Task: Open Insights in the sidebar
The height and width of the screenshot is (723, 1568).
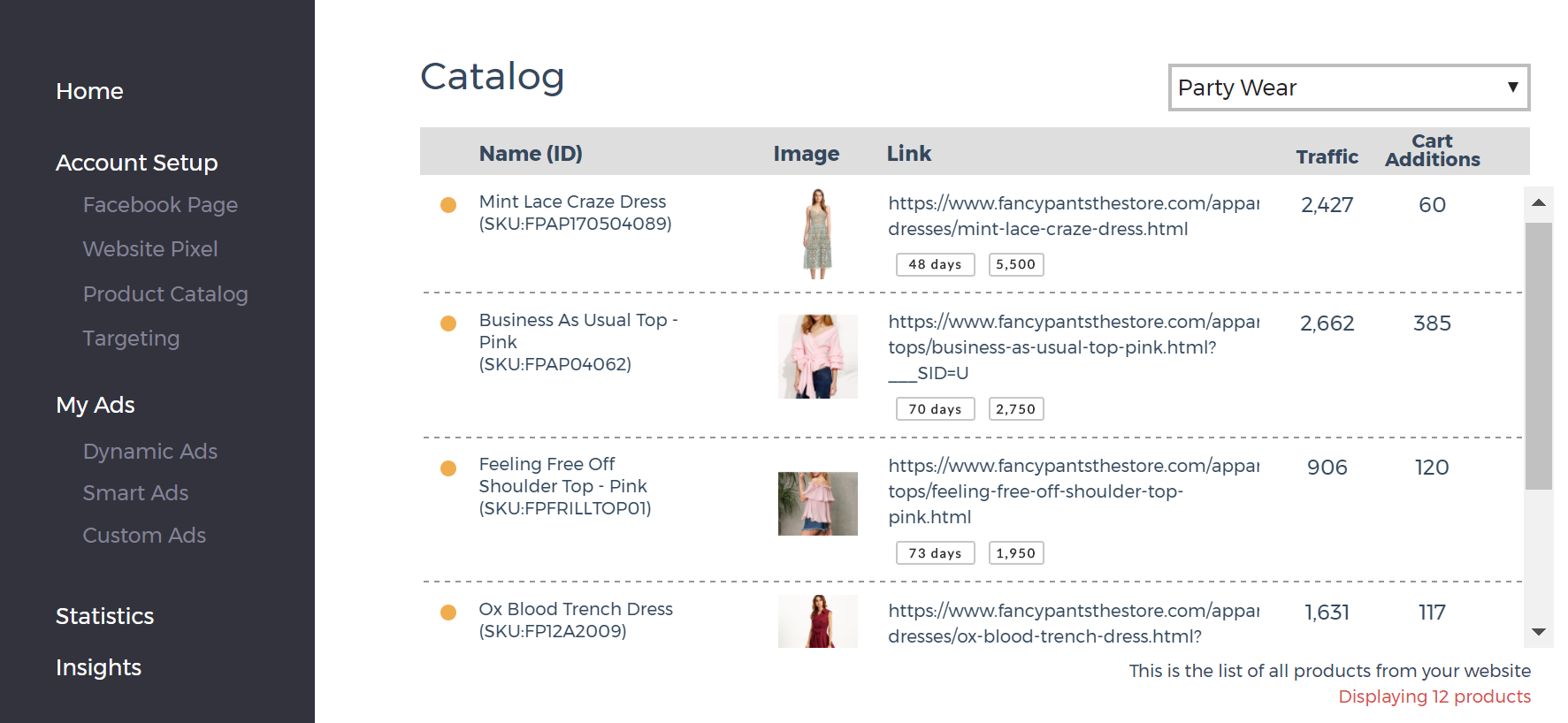Action: pyautogui.click(x=98, y=667)
